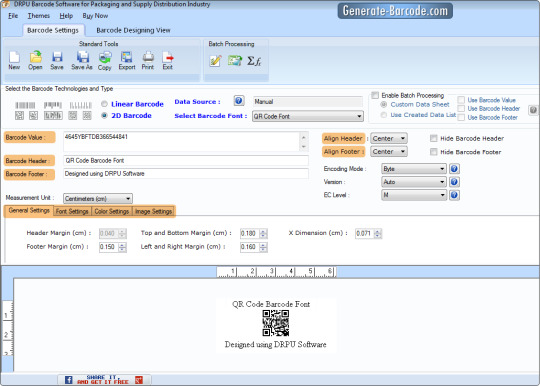Screen dimensions: 540x386
Task: Check Use Barcode Header checkbox
Action: coord(461,108)
